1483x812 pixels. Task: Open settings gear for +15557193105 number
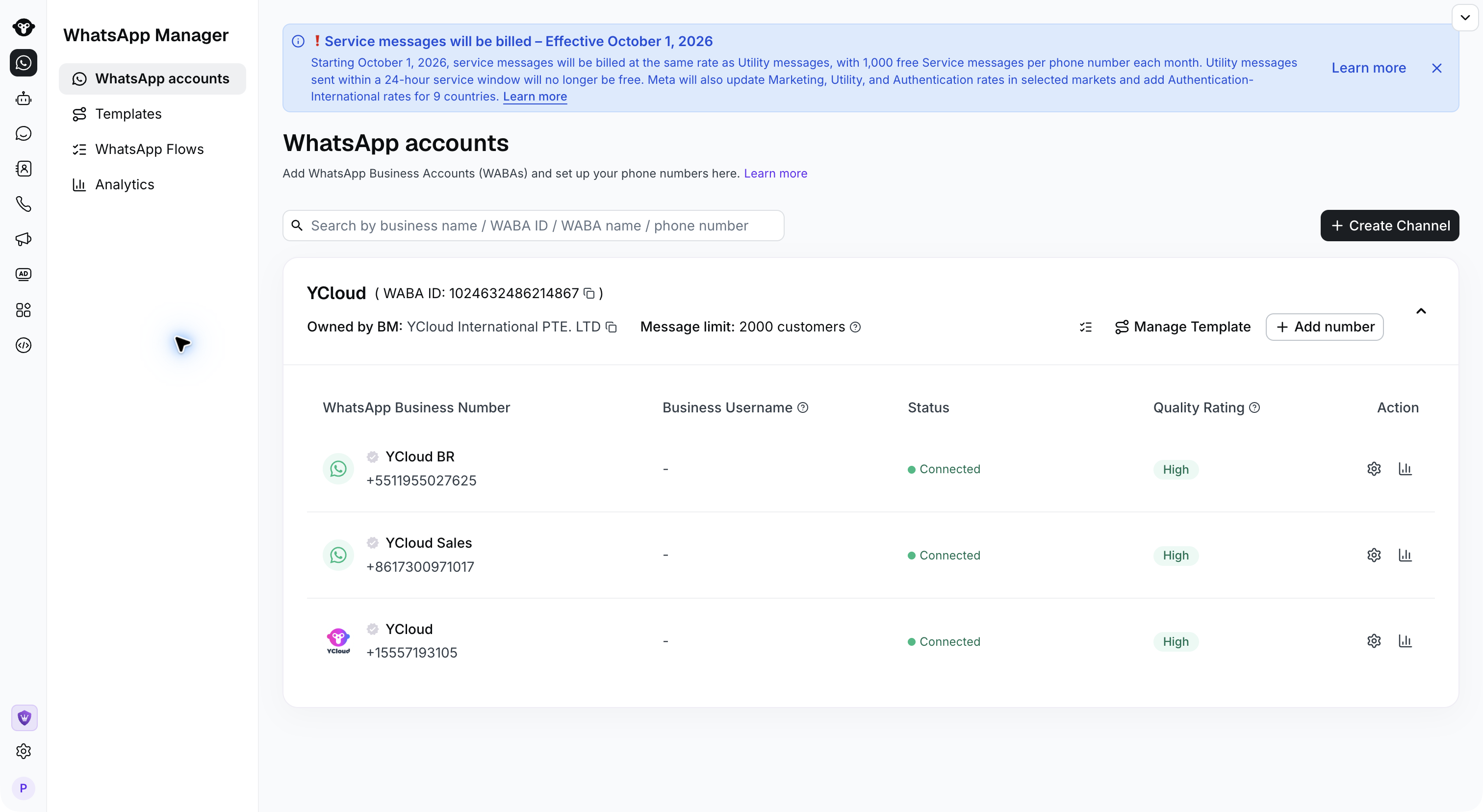point(1374,641)
